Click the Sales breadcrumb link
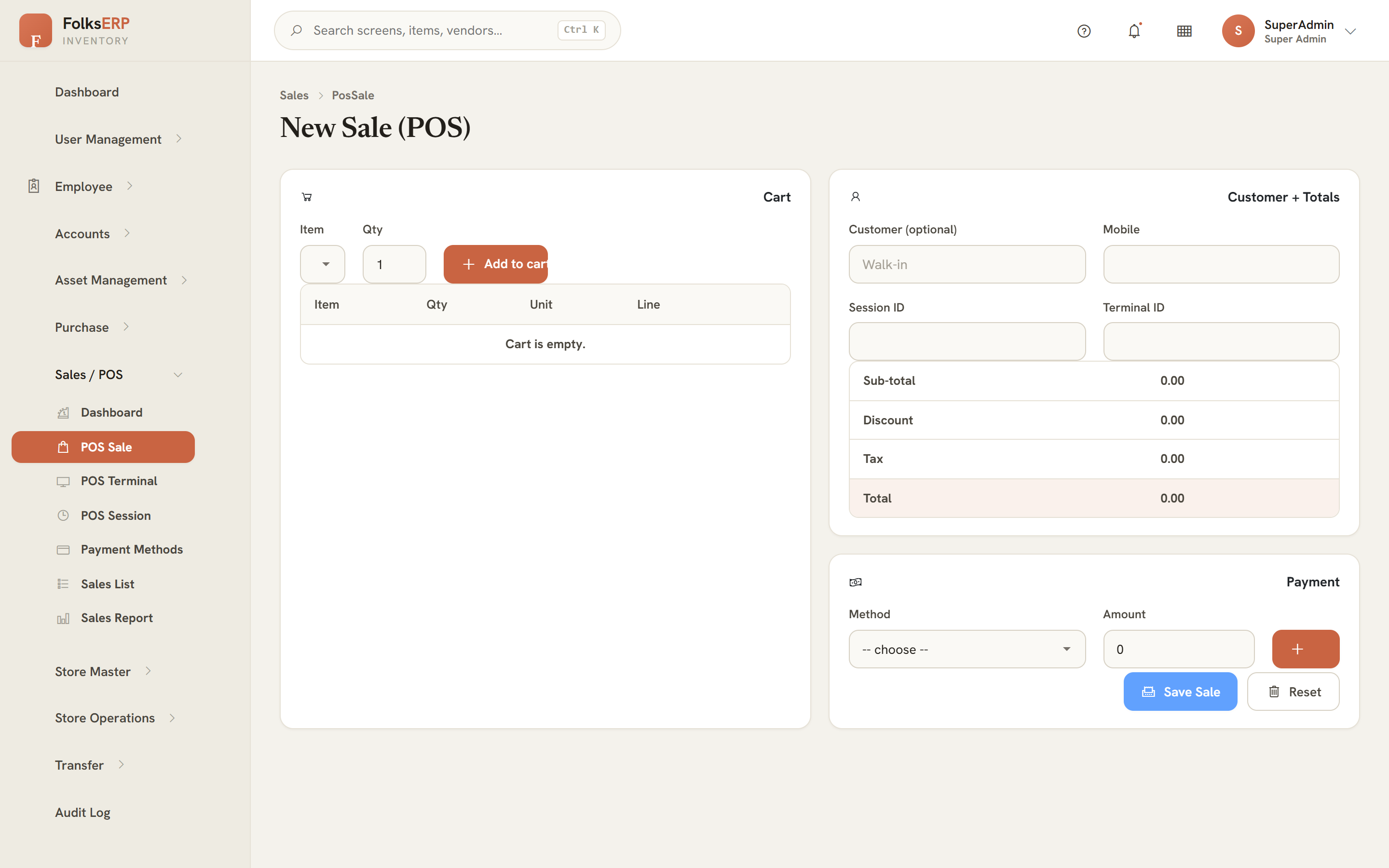The height and width of the screenshot is (868, 1389). point(294,95)
